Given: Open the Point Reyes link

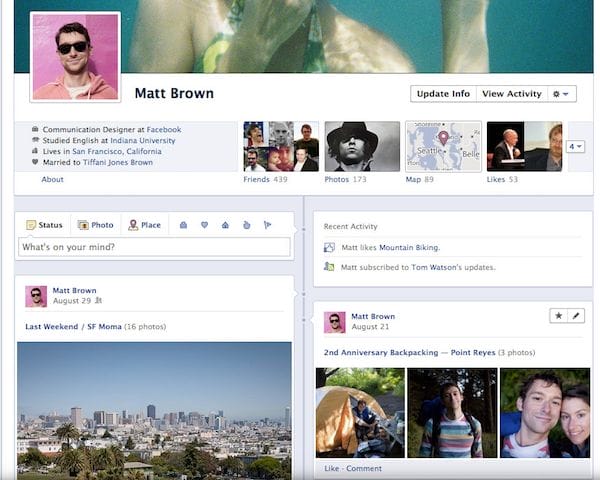Looking at the screenshot, I should [473, 353].
